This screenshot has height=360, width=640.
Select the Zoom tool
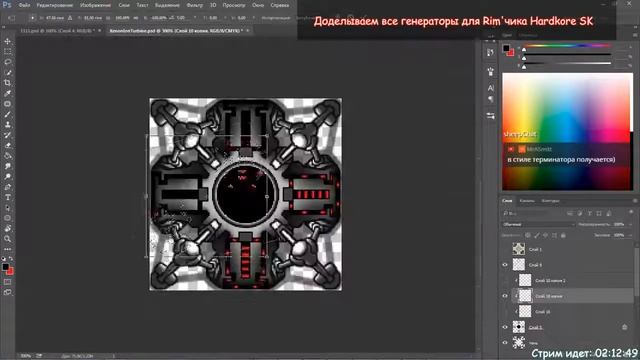7,239
